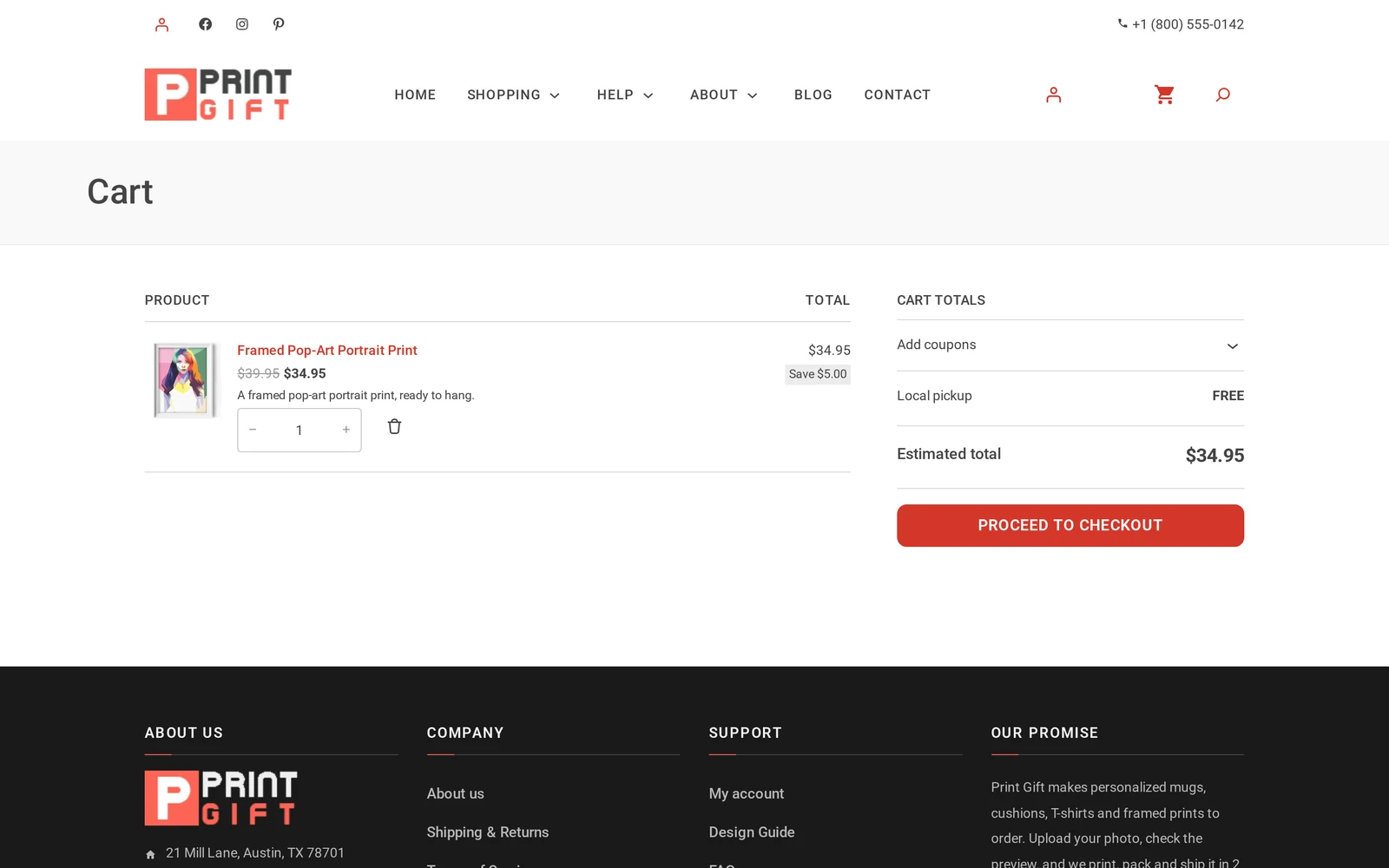Open the Contact menu item

pyautogui.click(x=897, y=95)
